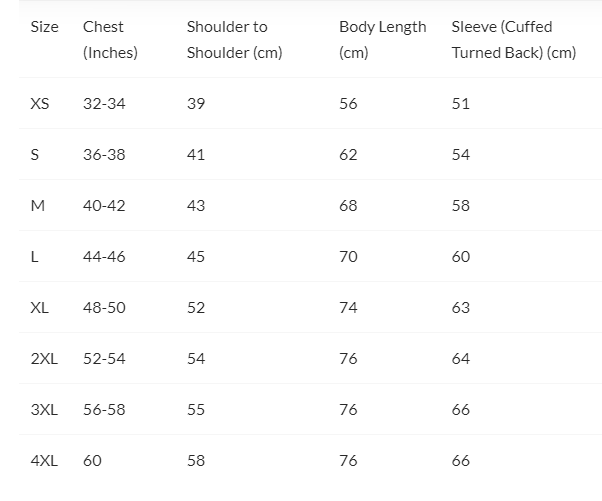Screen dimensions: 602x501
Task: Select shoulder value 52 for XL
Action: [196, 308]
